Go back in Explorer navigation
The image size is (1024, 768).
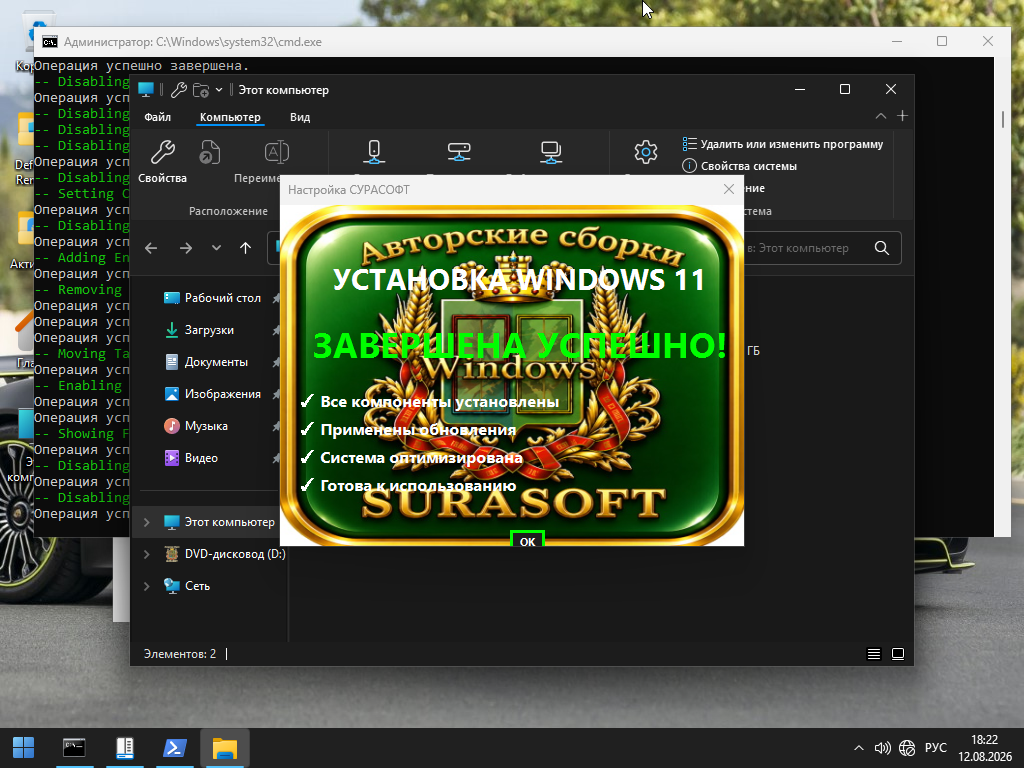[151, 248]
